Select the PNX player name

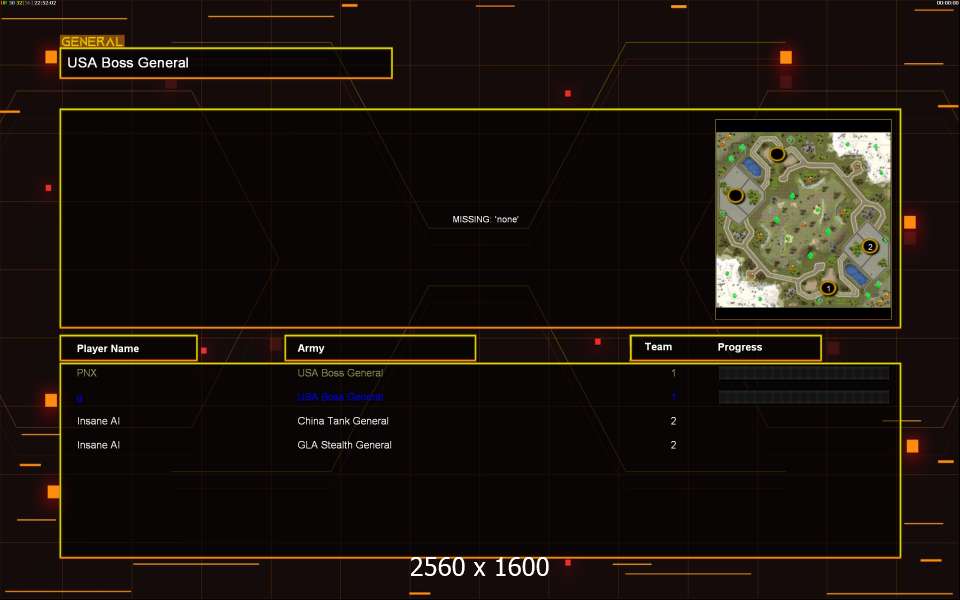pyautogui.click(x=87, y=373)
